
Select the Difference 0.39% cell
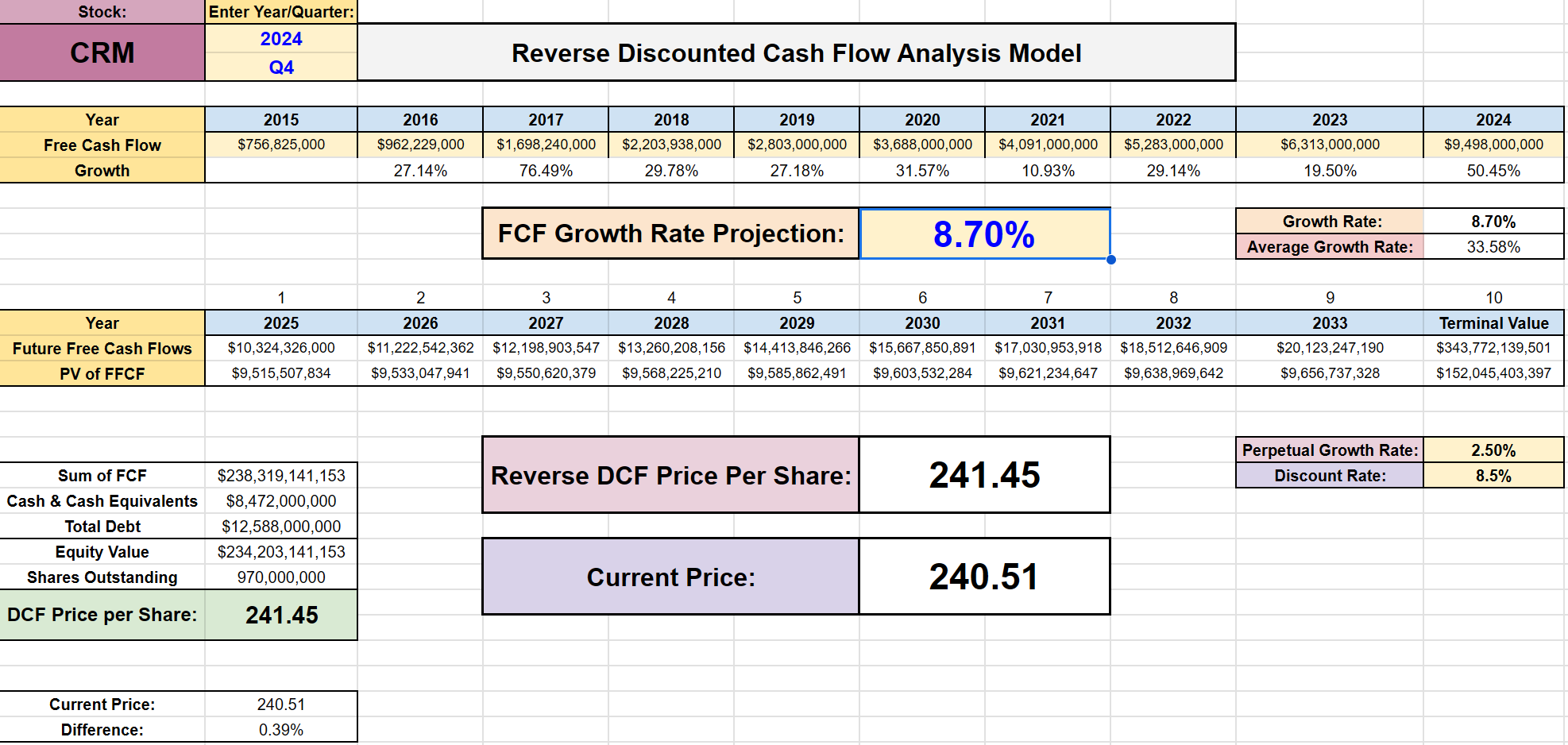[x=281, y=730]
